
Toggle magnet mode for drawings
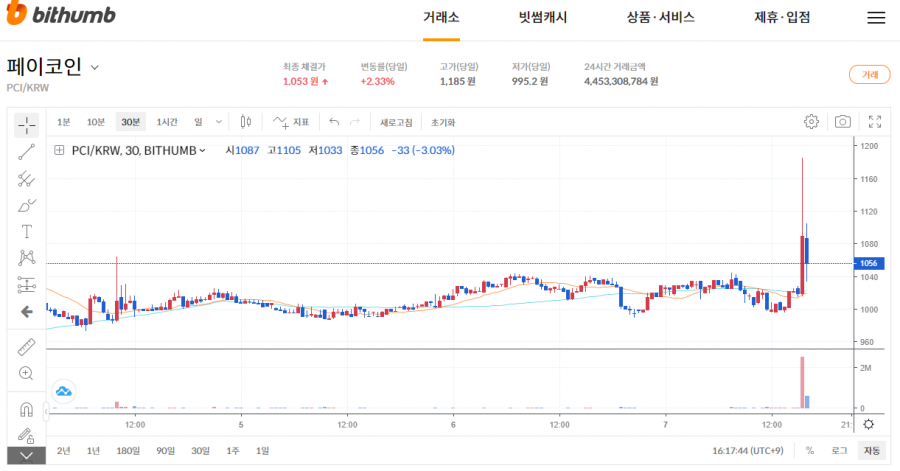click(x=26, y=409)
